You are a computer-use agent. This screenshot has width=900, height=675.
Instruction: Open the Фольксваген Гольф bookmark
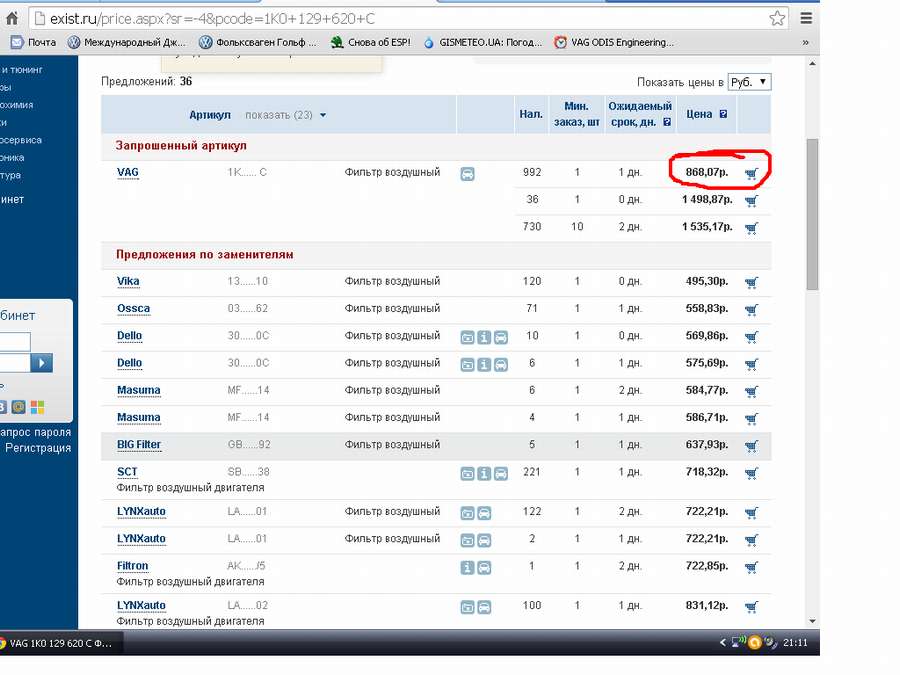coord(258,42)
